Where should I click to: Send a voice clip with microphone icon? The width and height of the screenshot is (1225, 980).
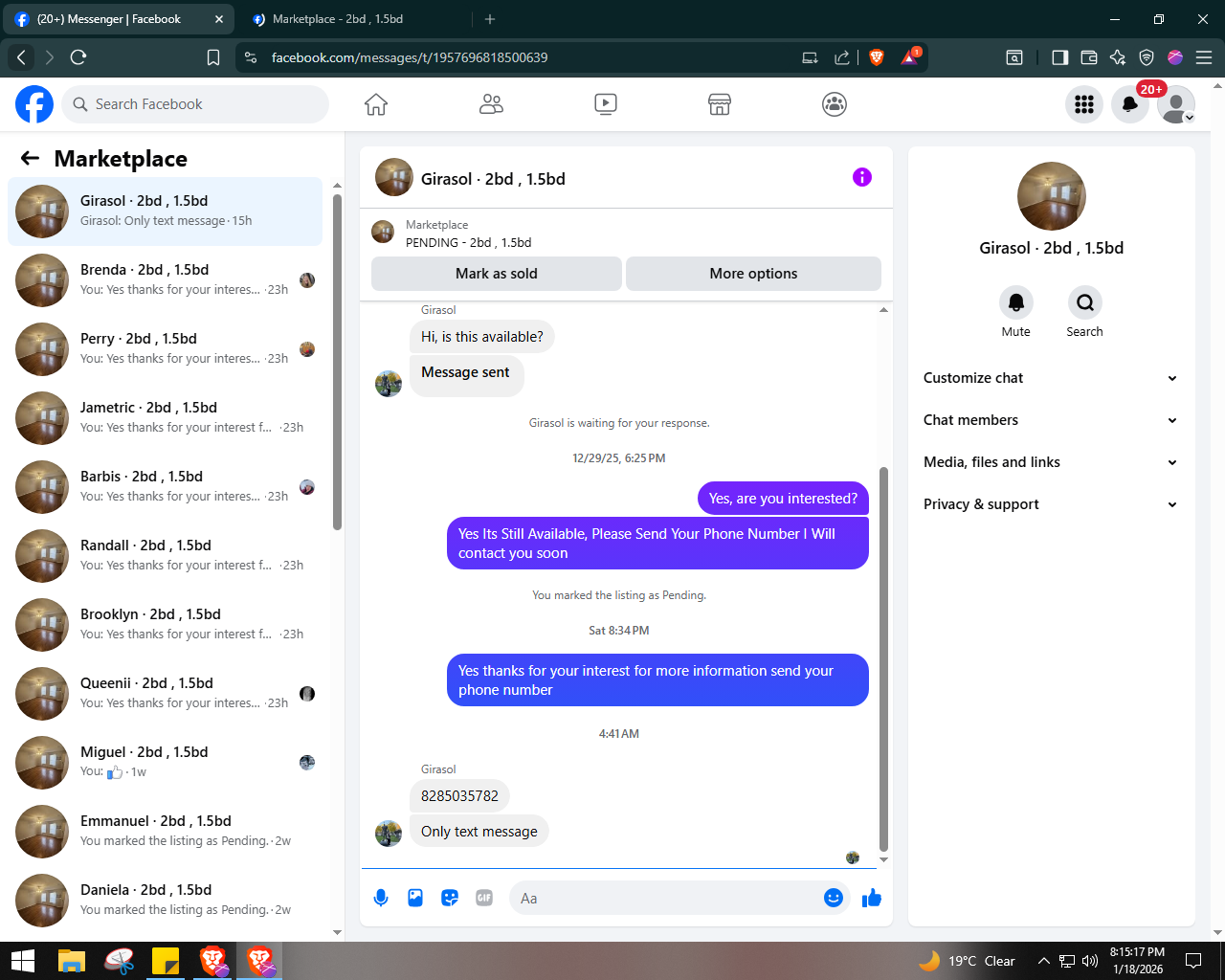381,898
